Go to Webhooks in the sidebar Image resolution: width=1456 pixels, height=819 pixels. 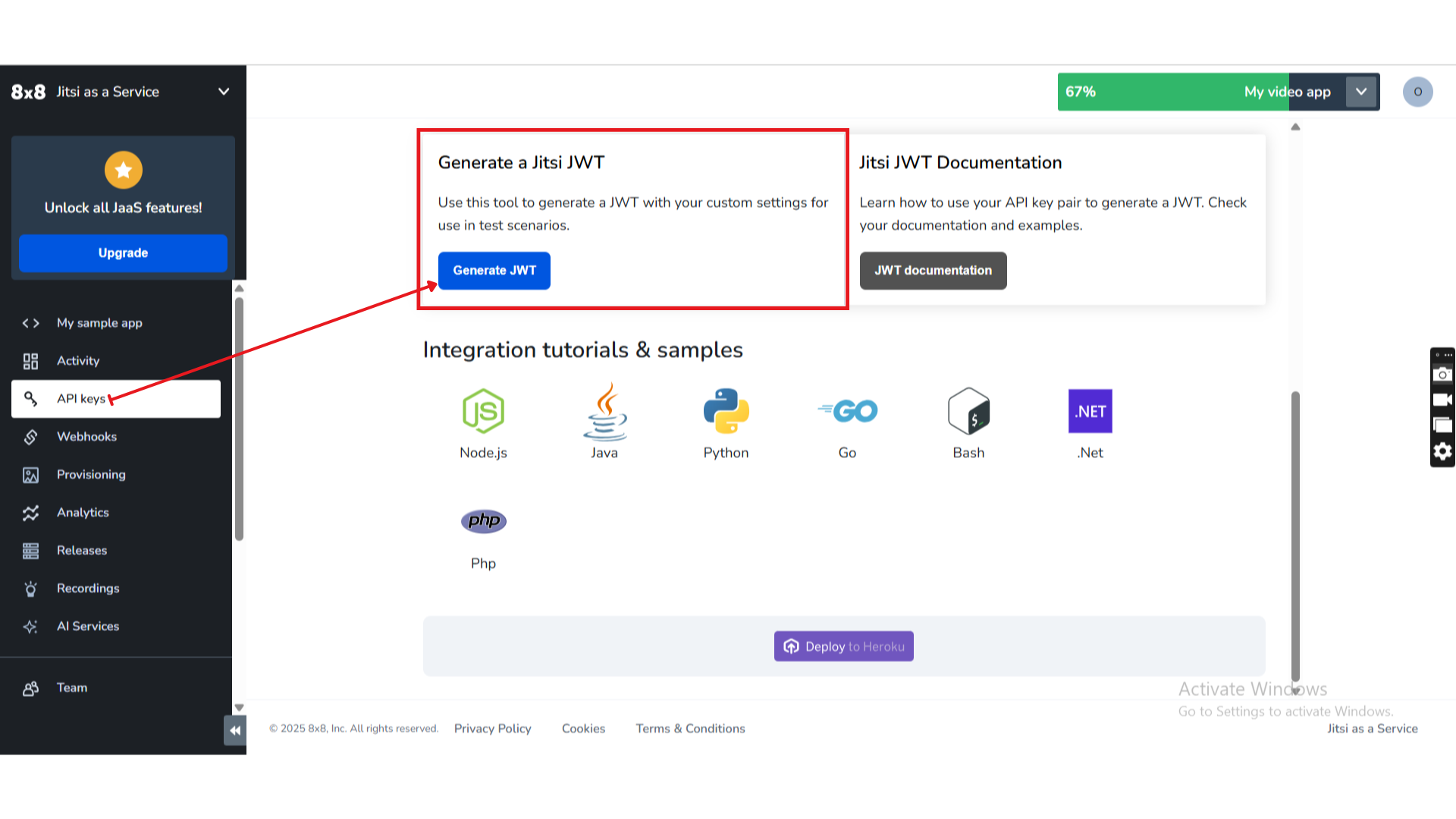(x=86, y=437)
